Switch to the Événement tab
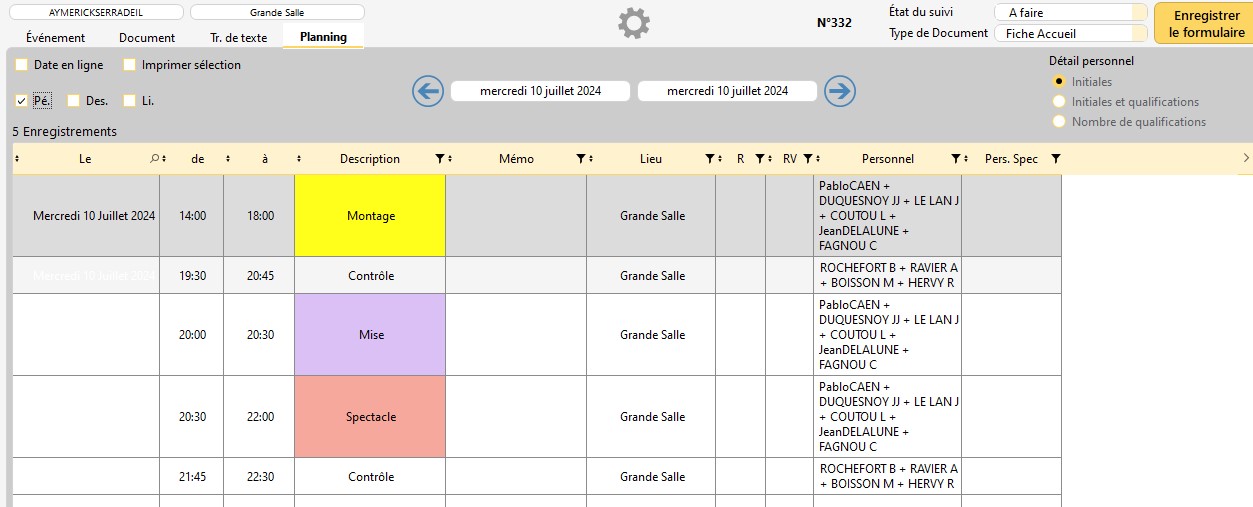The height and width of the screenshot is (507, 1253). [55, 38]
